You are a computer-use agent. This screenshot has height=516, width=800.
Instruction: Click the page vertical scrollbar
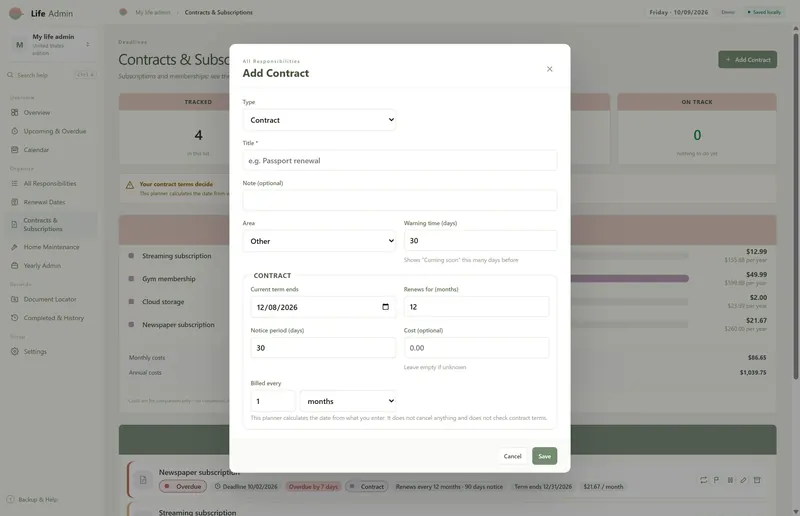point(795,204)
